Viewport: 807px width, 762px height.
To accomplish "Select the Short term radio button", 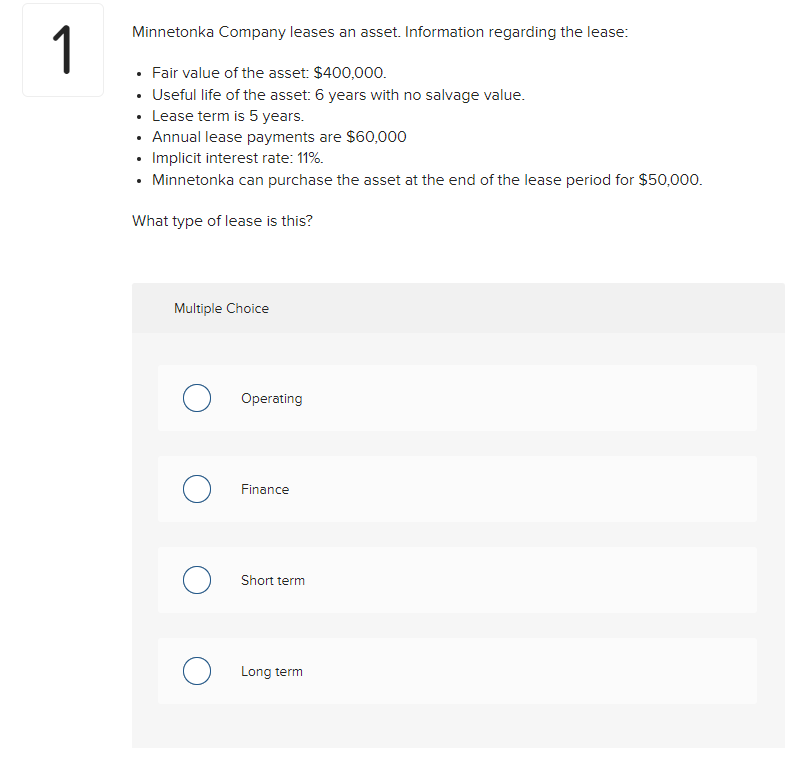I will [x=197, y=580].
